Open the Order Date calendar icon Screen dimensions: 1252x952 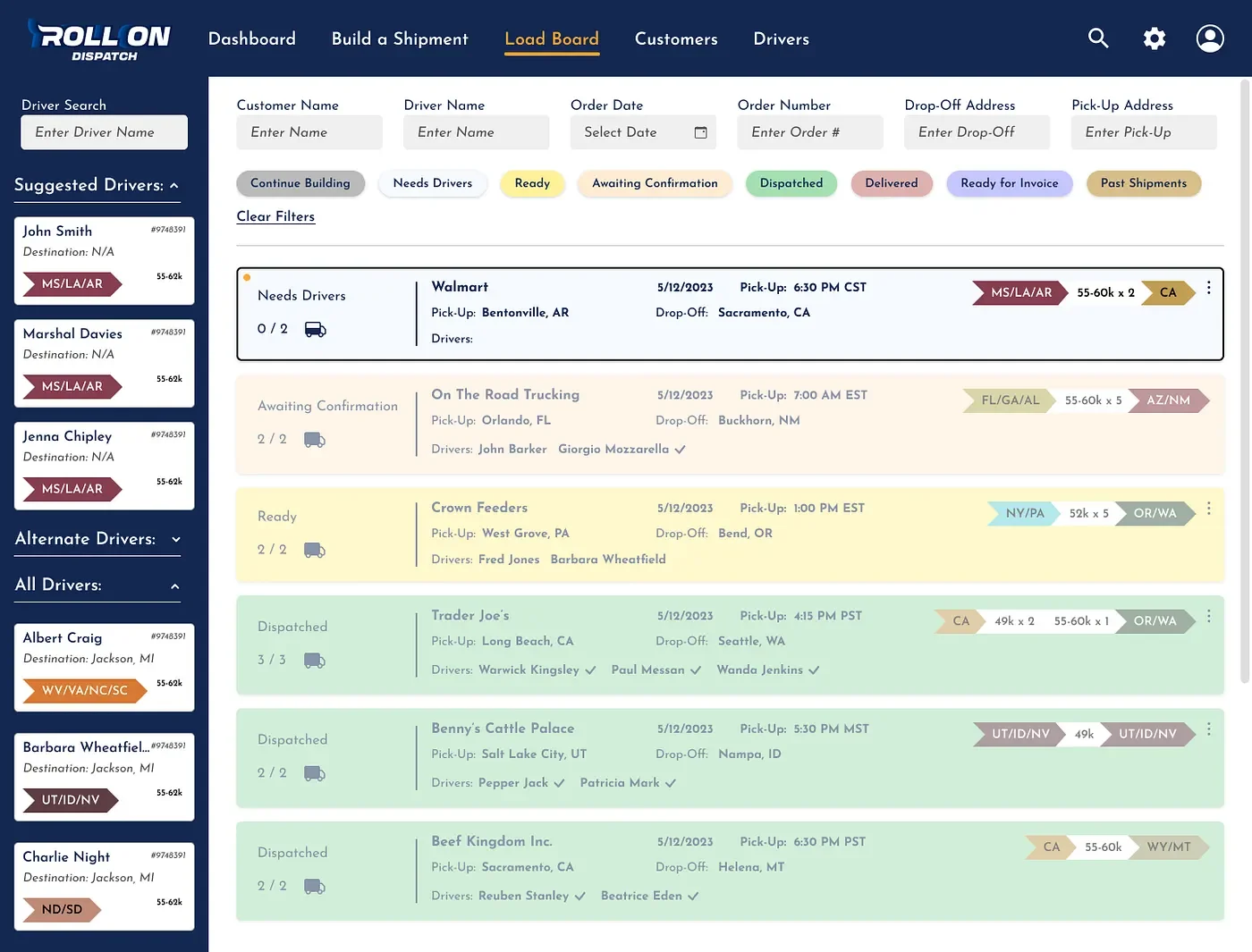tap(701, 132)
